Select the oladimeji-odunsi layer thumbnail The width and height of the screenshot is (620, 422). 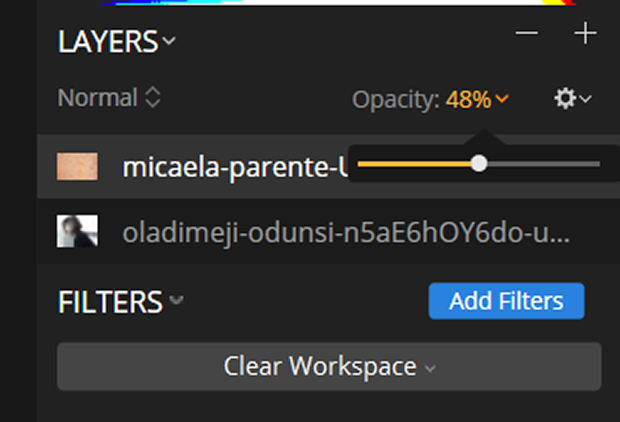78,231
